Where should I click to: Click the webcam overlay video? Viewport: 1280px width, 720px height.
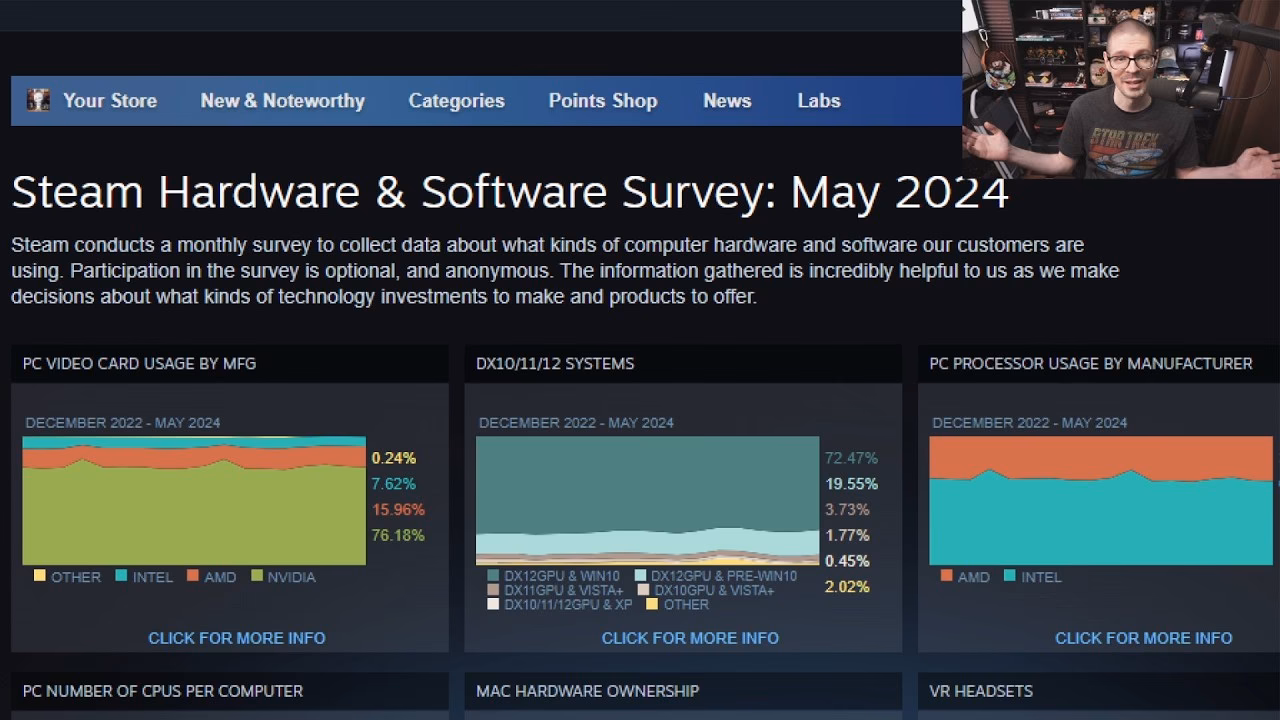pyautogui.click(x=1121, y=89)
